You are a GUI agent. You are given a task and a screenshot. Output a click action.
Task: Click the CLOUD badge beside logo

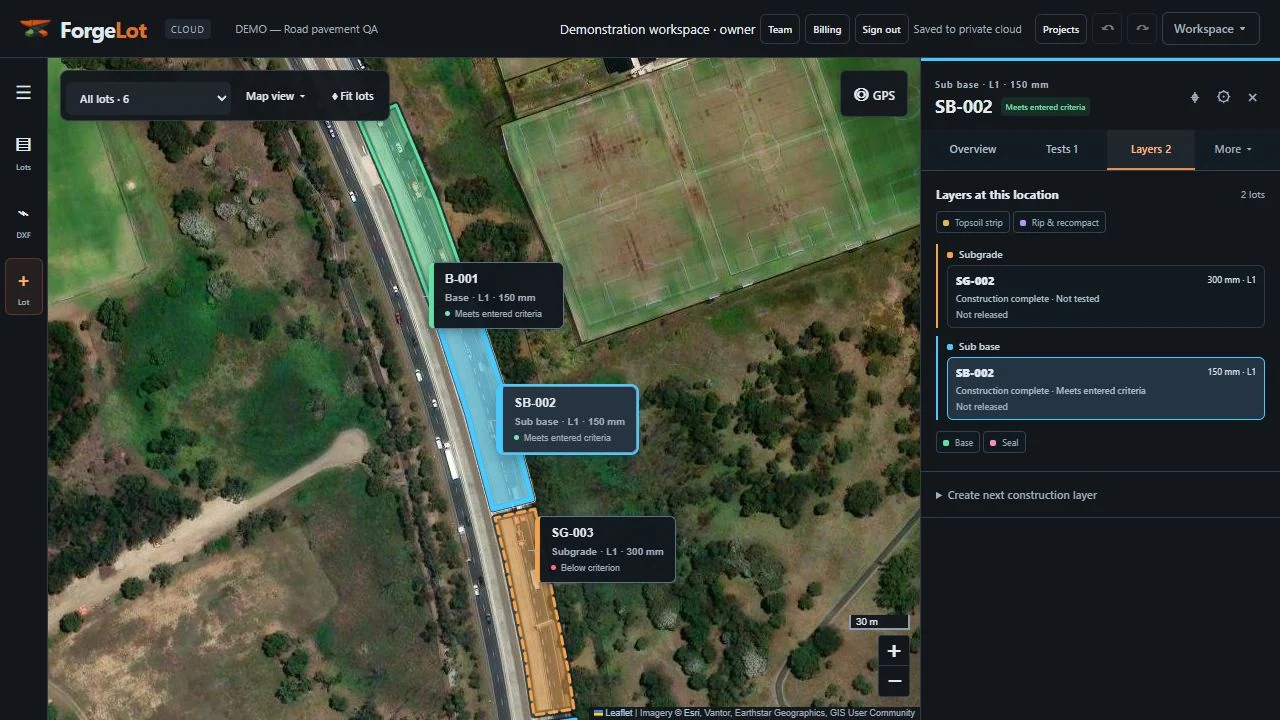[x=187, y=30]
